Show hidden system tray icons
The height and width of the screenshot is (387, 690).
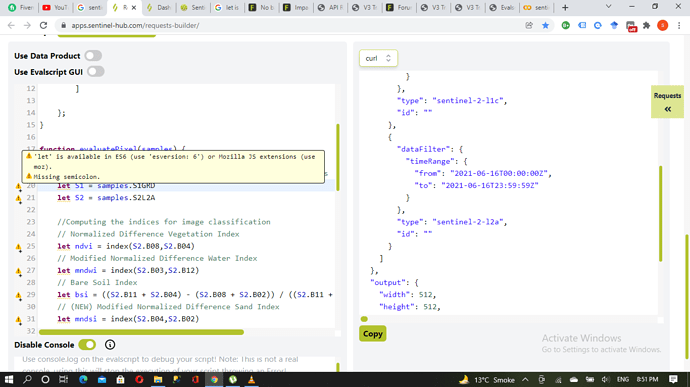(x=525, y=380)
